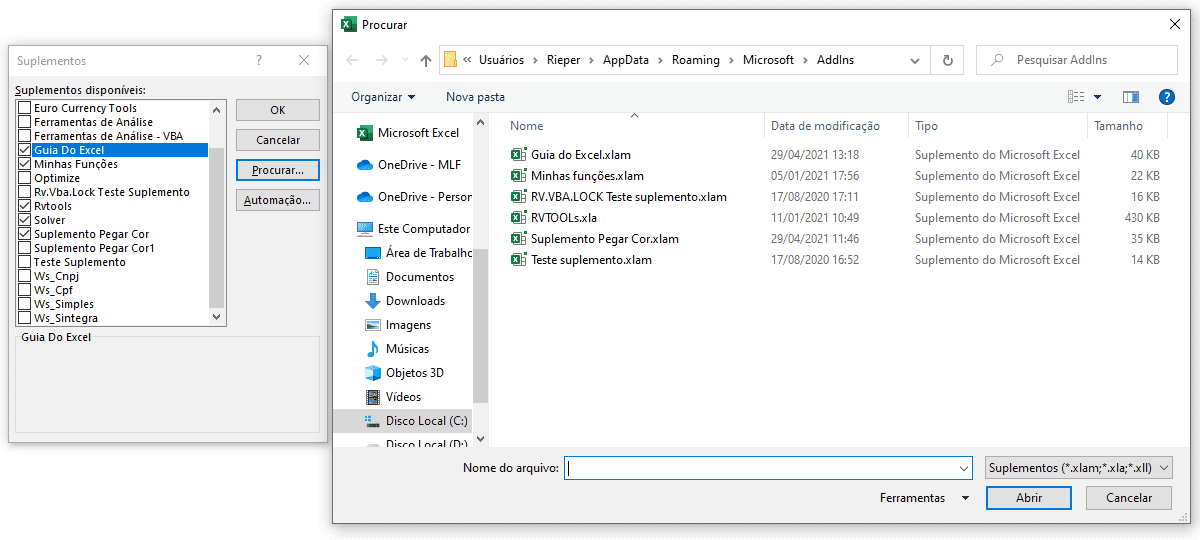Click the OneDrive - Person cloud icon

click(365, 197)
